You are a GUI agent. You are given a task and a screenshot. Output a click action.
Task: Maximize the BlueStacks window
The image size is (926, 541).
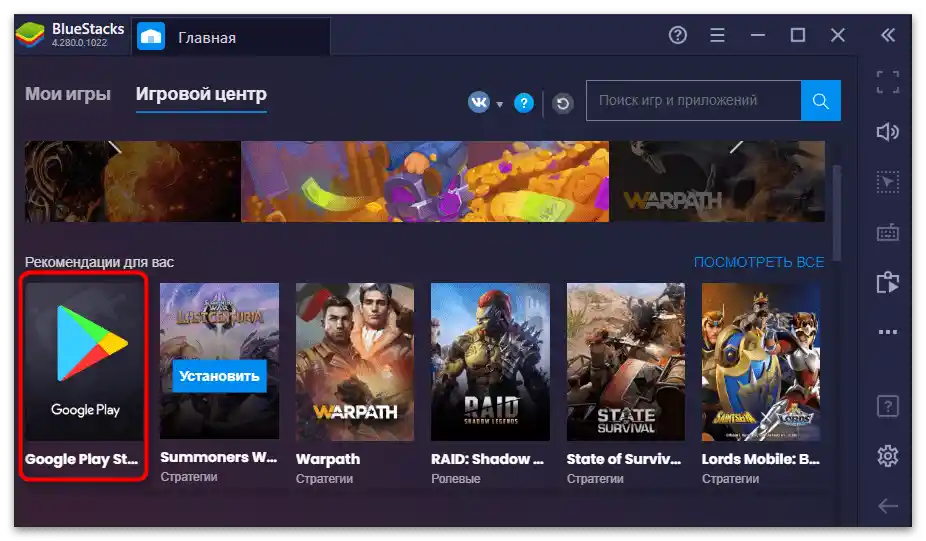coord(797,35)
